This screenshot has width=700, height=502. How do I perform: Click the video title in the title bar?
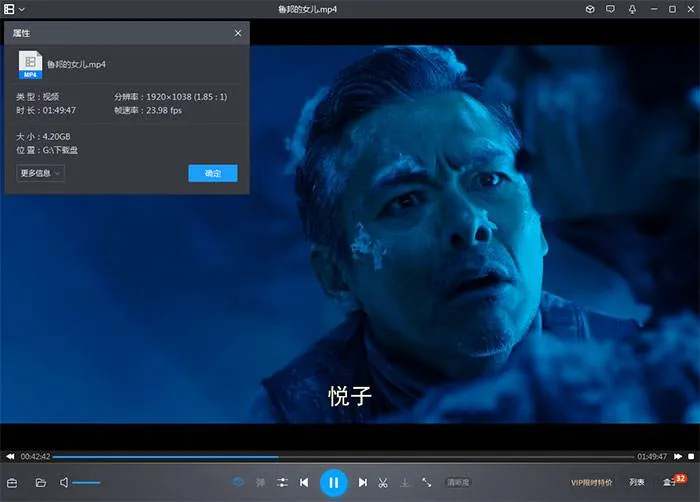308,9
